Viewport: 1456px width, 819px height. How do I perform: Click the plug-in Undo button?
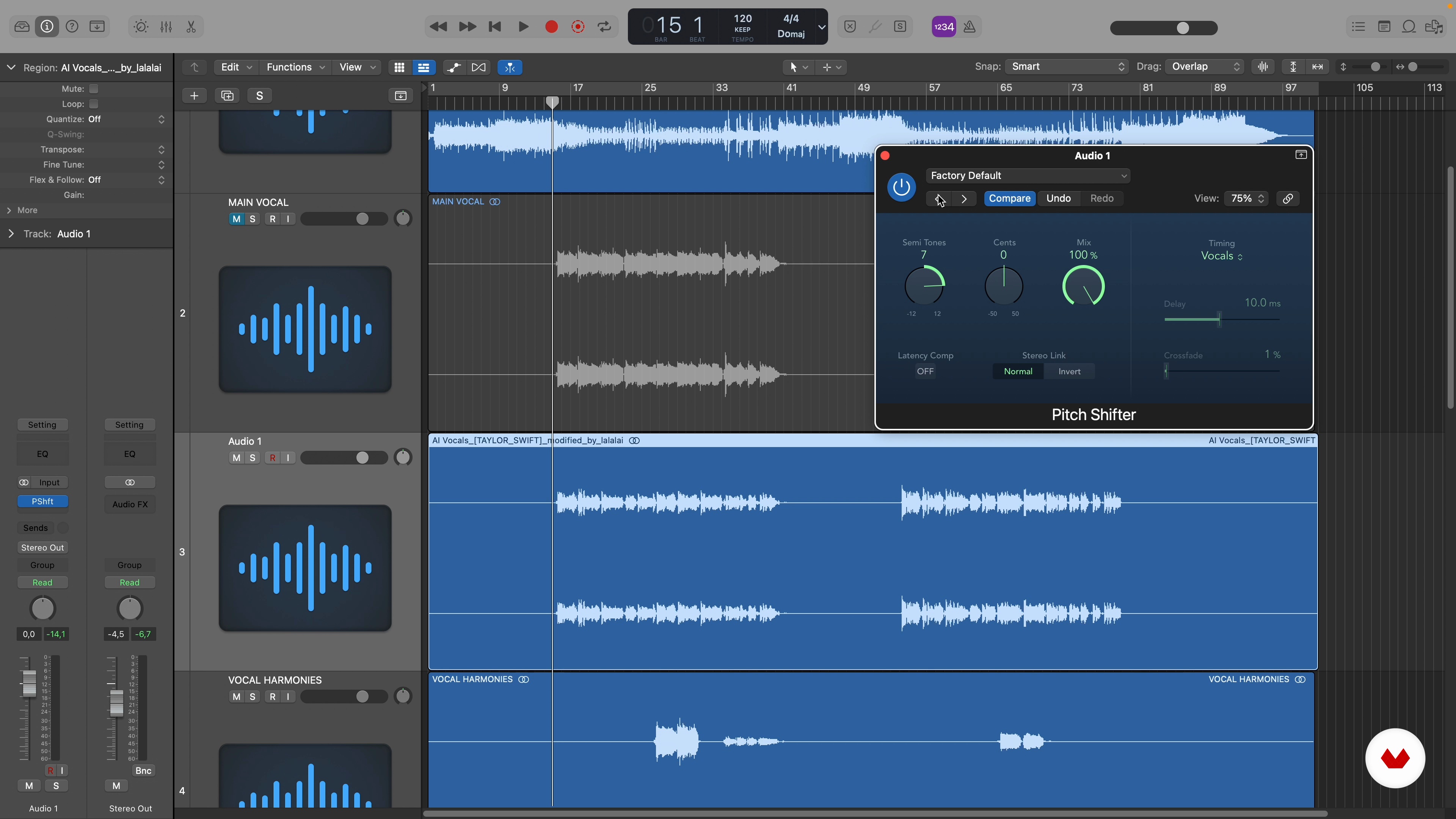(1058, 198)
